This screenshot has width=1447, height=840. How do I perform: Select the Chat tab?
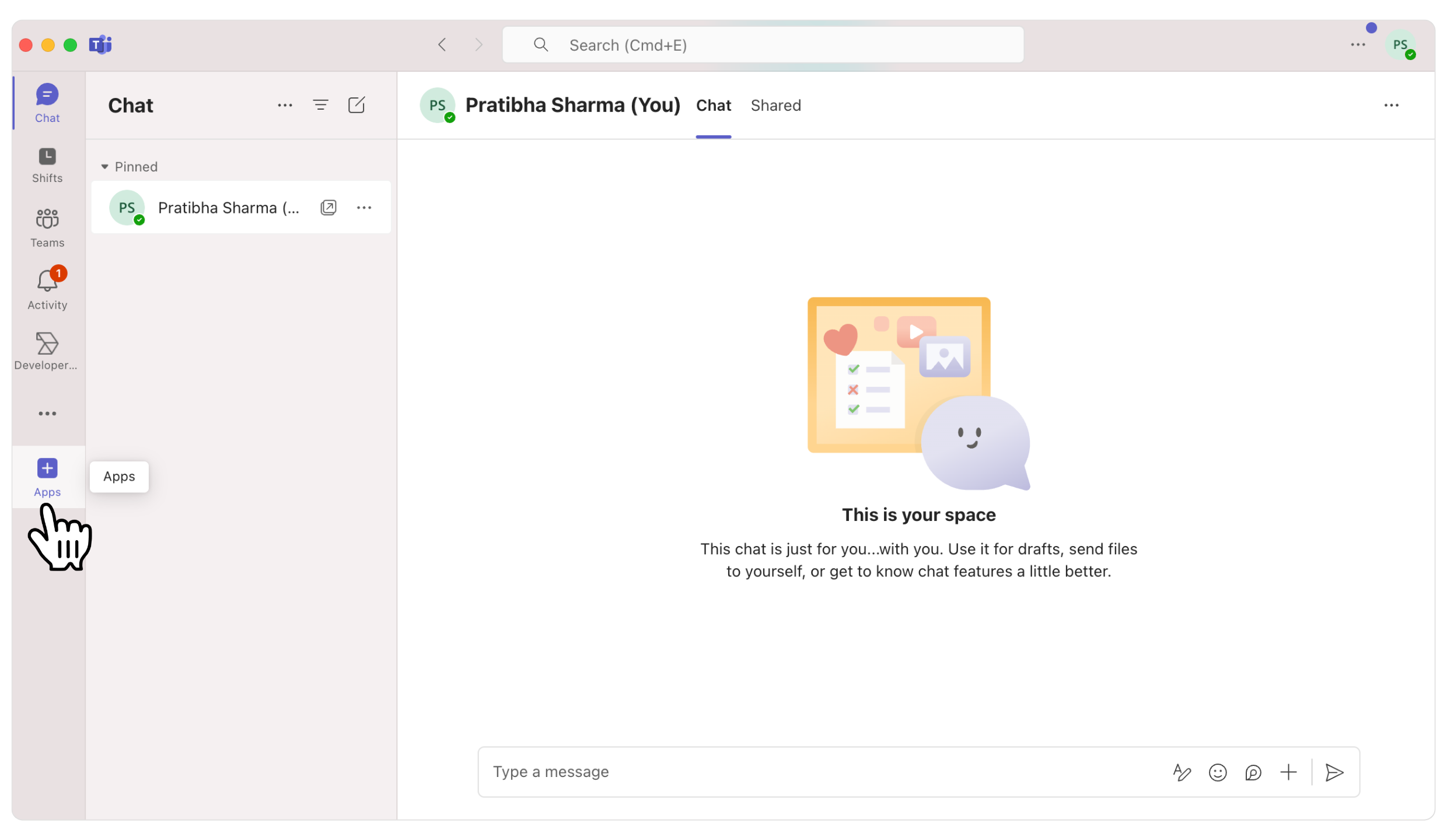pyautogui.click(x=714, y=105)
